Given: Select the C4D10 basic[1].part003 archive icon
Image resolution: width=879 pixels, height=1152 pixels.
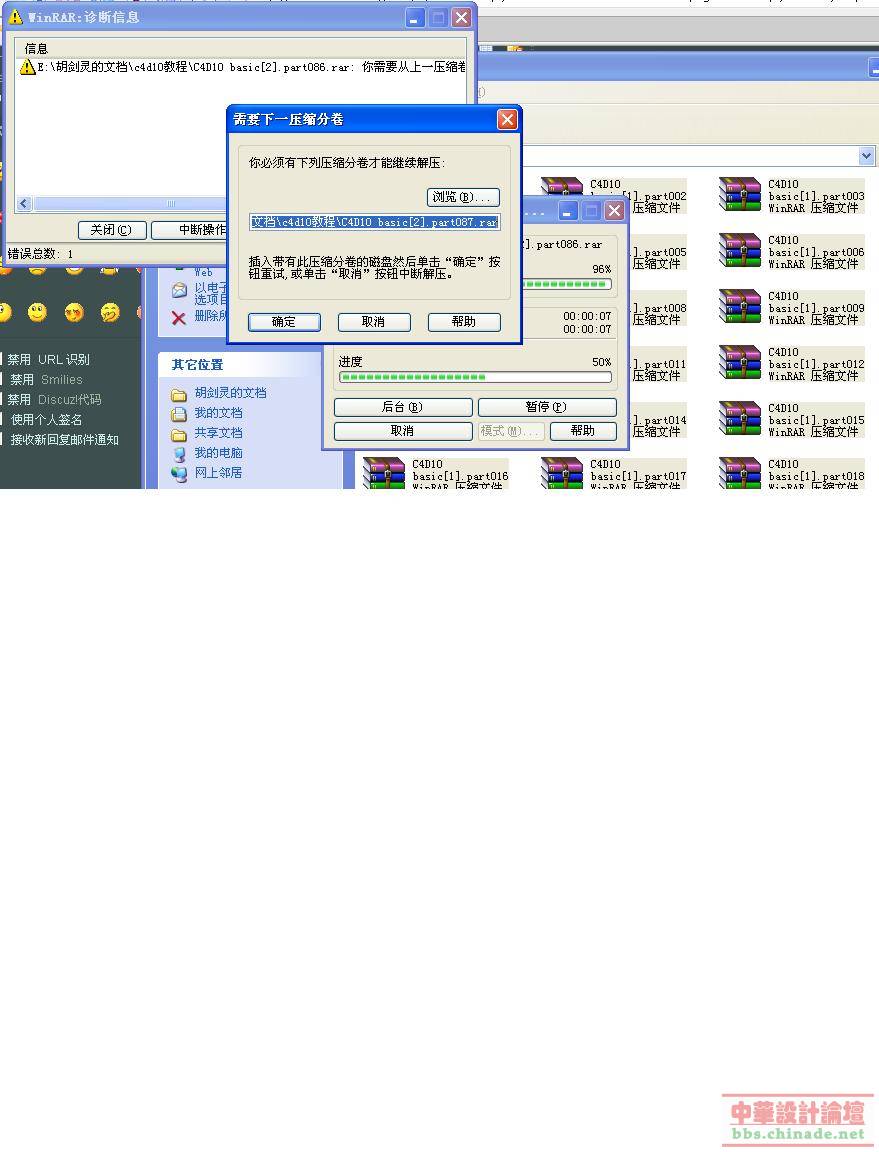Looking at the screenshot, I should click(739, 195).
